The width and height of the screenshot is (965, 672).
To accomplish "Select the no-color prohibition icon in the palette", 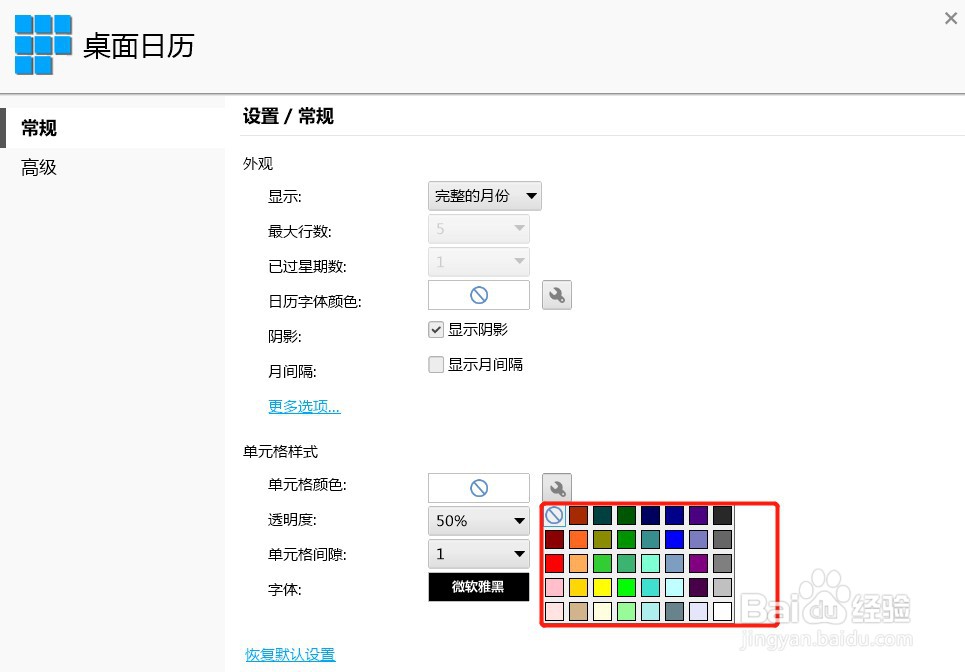I will pyautogui.click(x=554, y=514).
